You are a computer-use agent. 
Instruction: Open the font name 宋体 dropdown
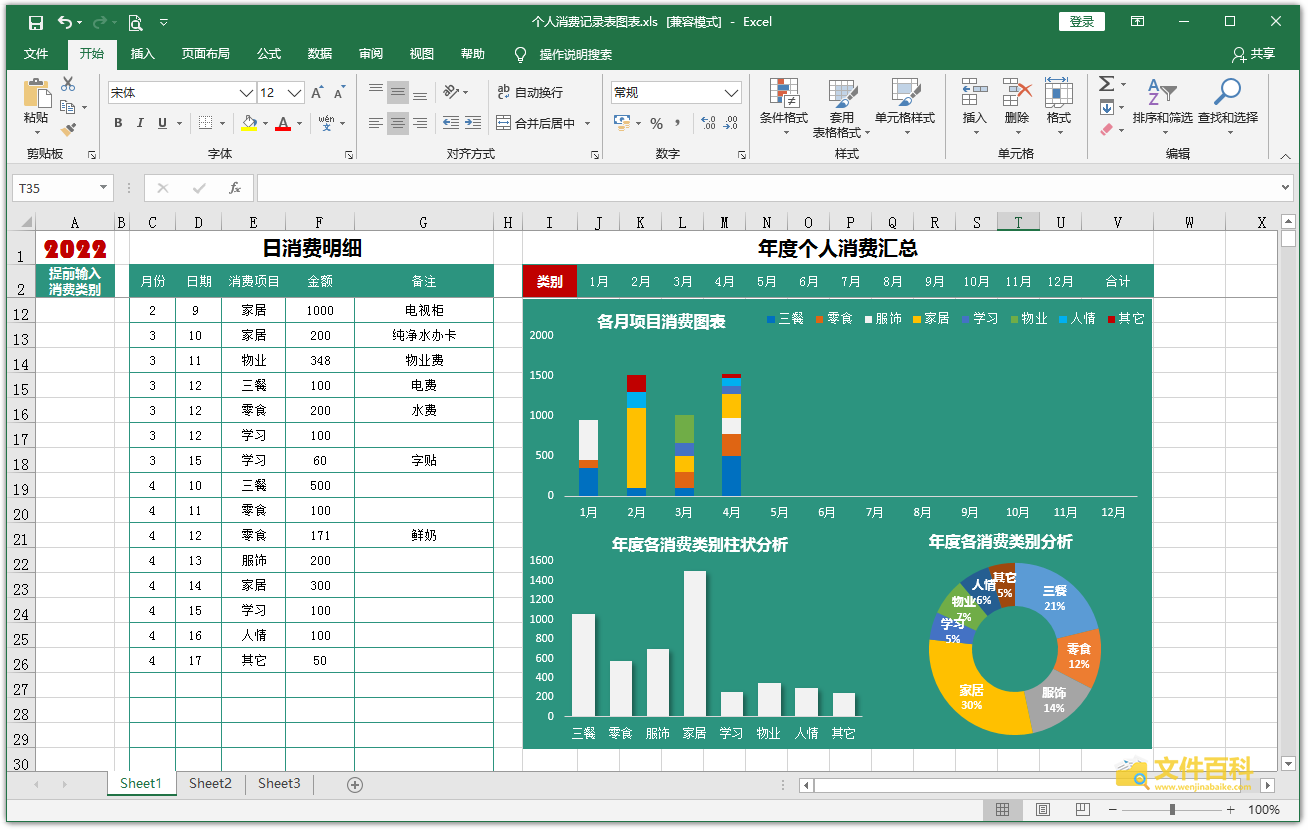246,93
